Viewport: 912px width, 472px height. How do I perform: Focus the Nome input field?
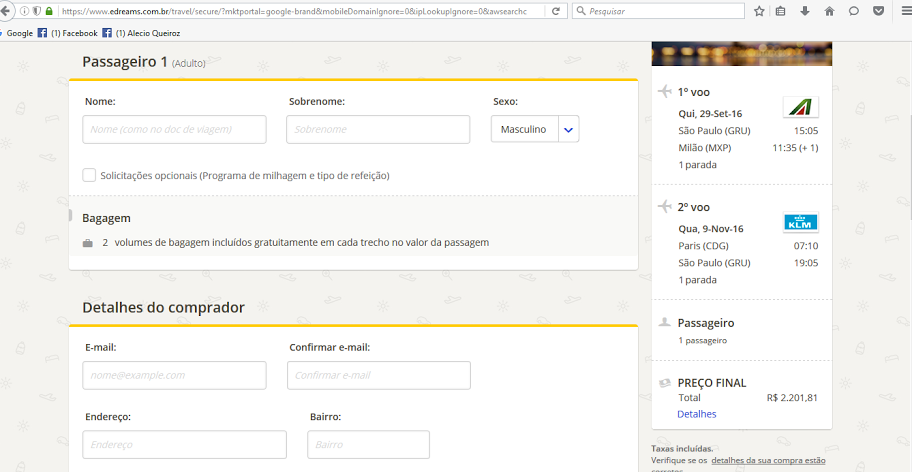(174, 129)
